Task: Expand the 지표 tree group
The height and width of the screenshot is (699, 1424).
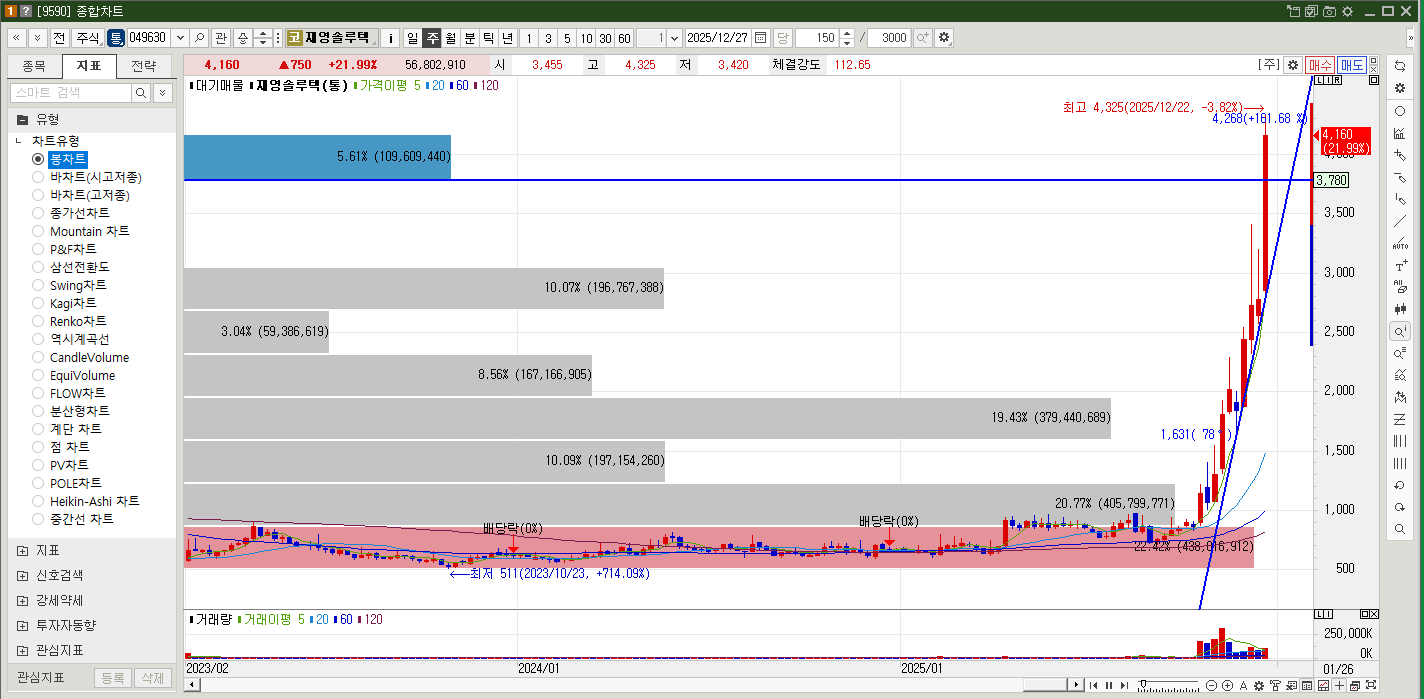Action: pos(22,551)
